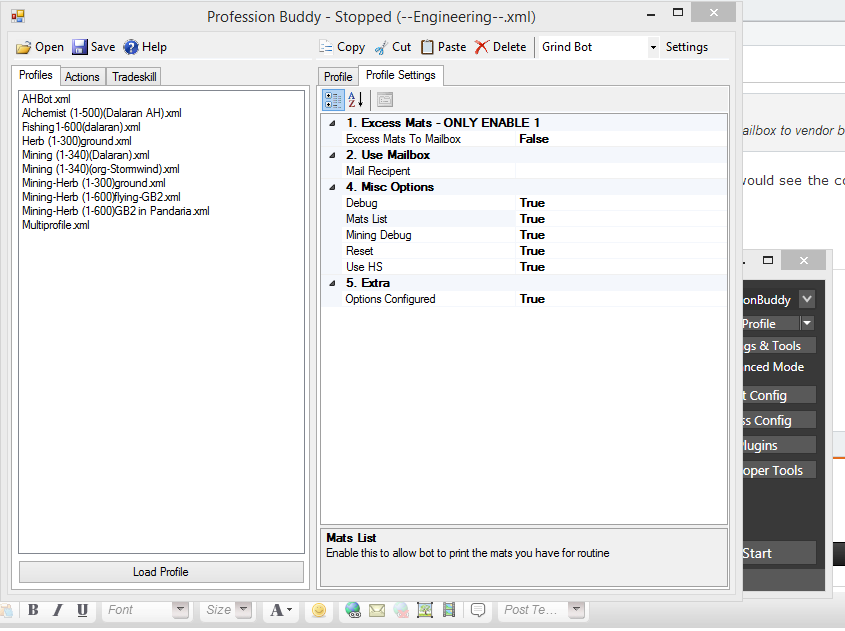Collapse the 5. Extra category
Viewport: 845px width, 631px height.
(x=333, y=283)
